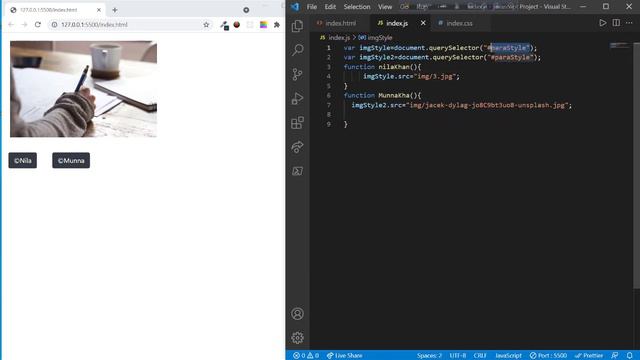Change the UTF-8 encoding selector

tap(458, 356)
